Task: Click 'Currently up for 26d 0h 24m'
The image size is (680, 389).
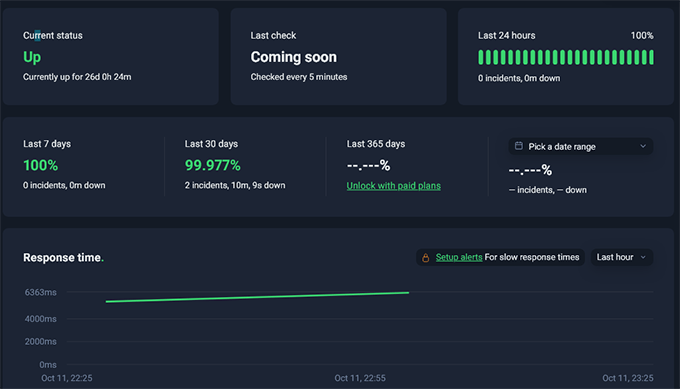Action: point(77,77)
